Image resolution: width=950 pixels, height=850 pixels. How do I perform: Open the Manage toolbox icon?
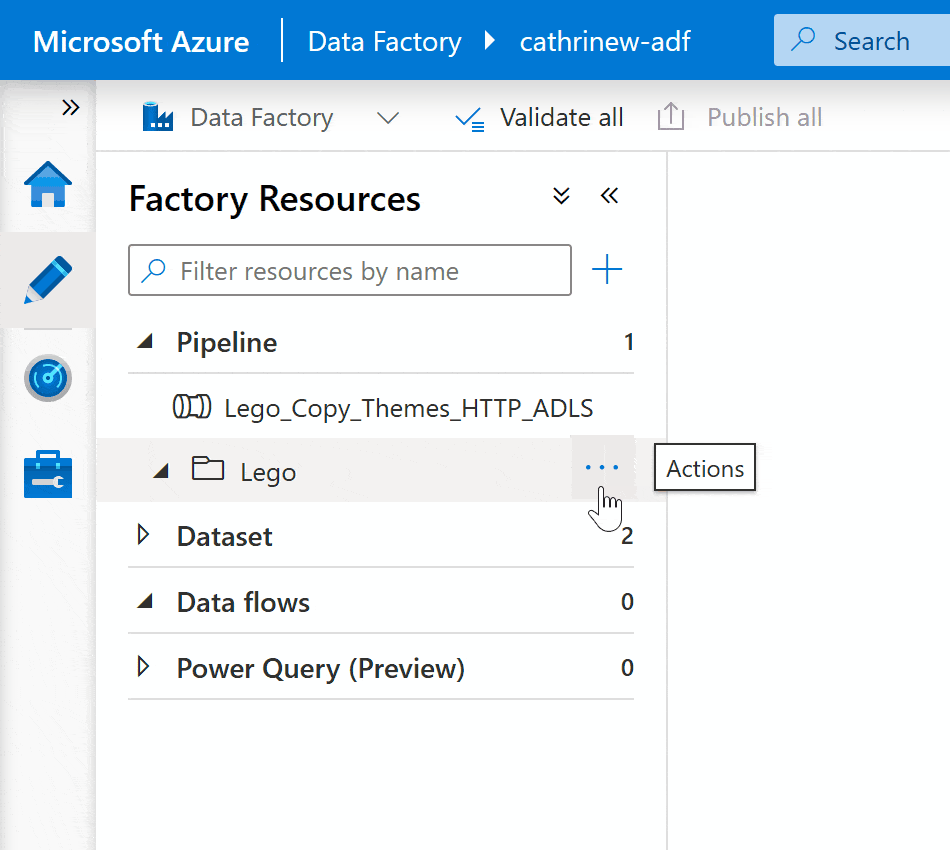click(x=48, y=473)
